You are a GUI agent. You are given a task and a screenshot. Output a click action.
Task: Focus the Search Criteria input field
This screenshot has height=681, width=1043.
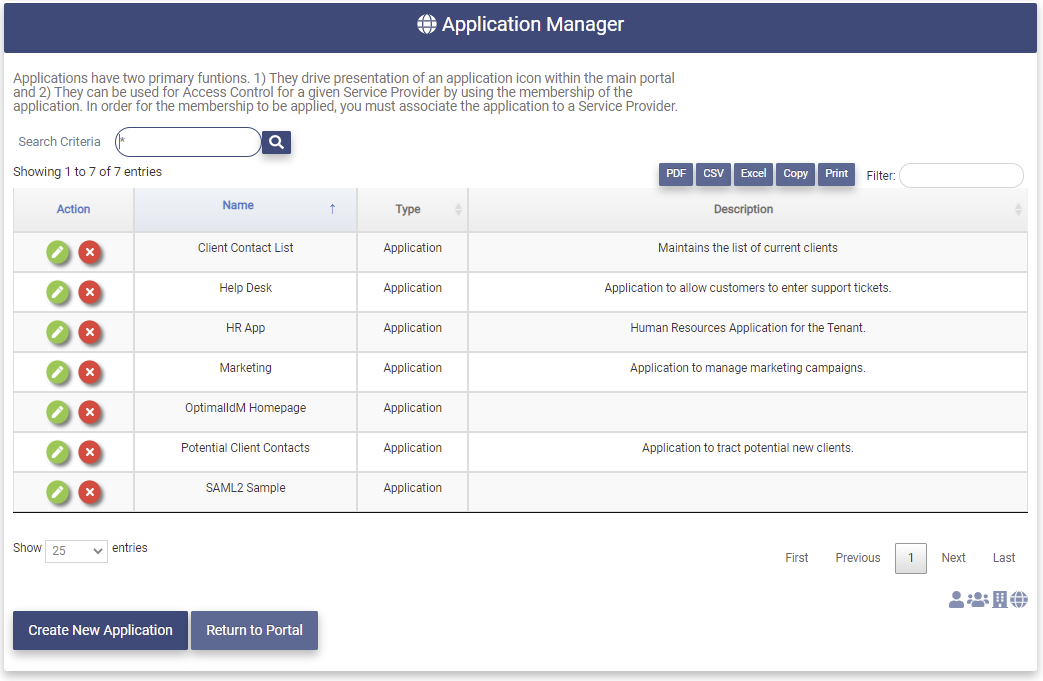188,142
